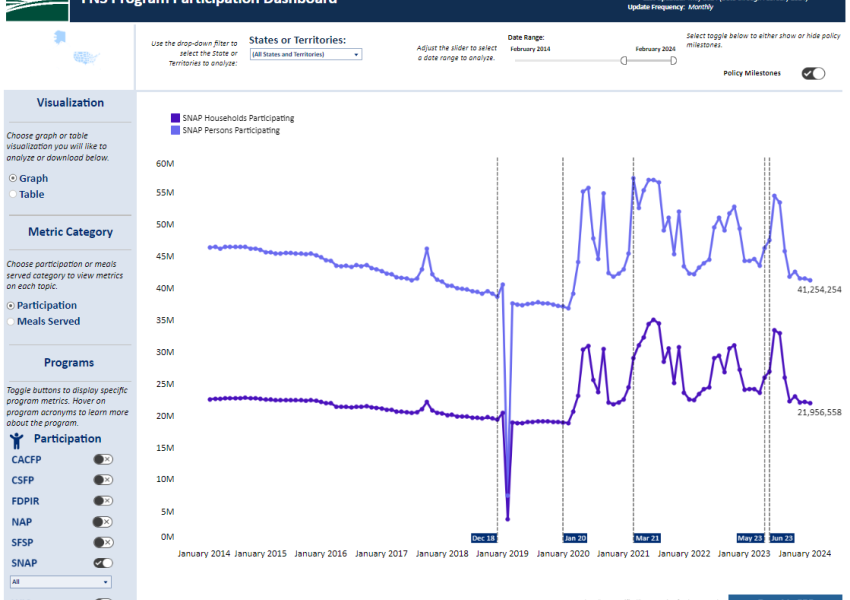Viewport: 850px width, 600px height.
Task: Click the 0M y-axis label
Action: (167, 537)
